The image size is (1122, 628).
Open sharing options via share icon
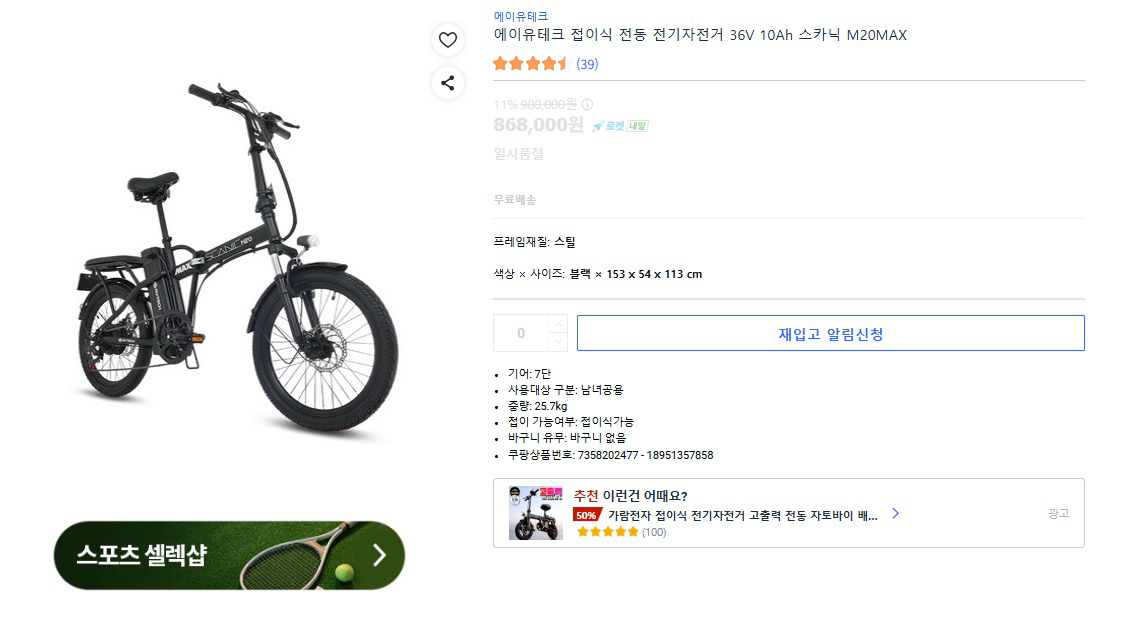pyautogui.click(x=448, y=84)
